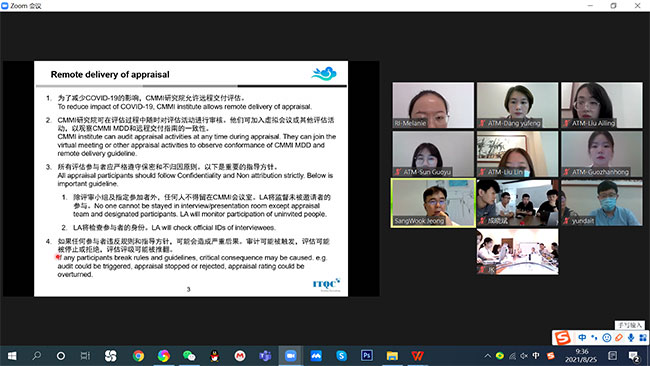
Task: Open the Task View button
Action: (x=85, y=356)
